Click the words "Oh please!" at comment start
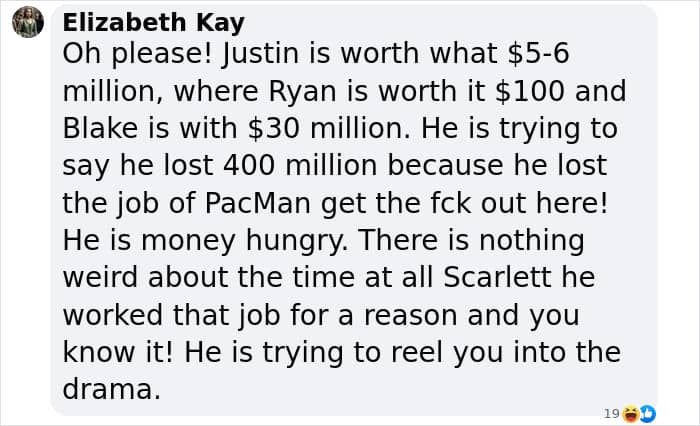Image resolution: width=700 pixels, height=426 pixels. click(137, 54)
